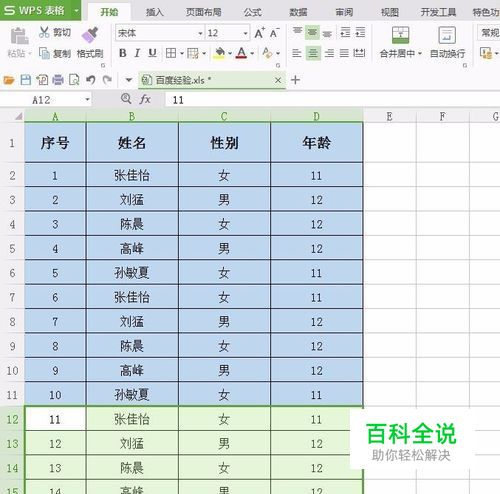Click header cell 年龄
The height and width of the screenshot is (494, 500).
point(316,143)
